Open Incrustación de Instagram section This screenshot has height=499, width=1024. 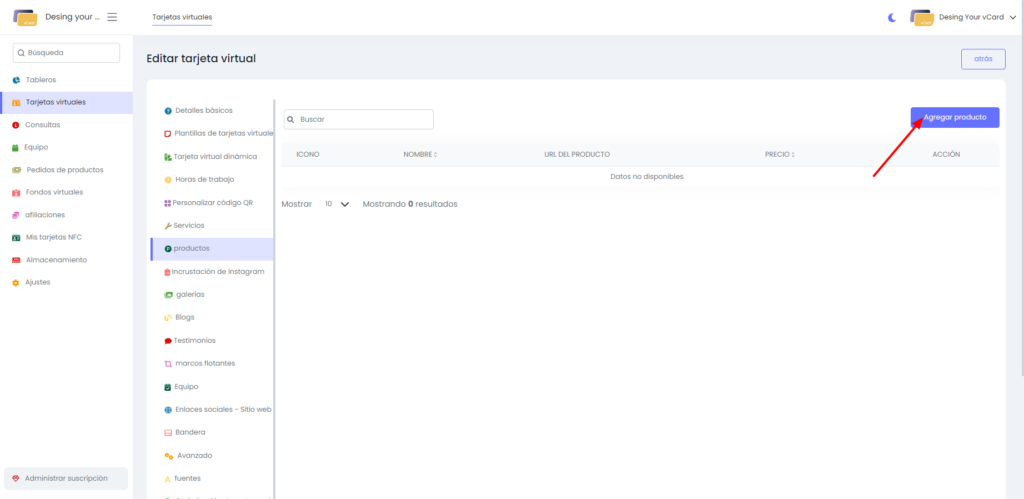click(x=217, y=271)
